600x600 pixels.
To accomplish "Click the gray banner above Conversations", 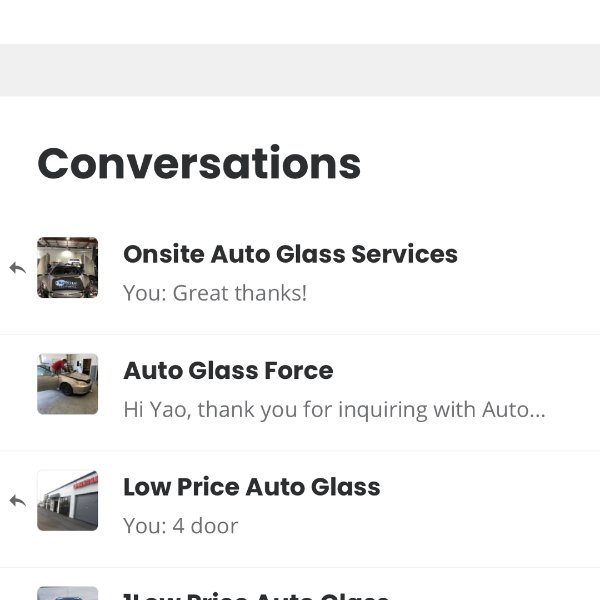I will [300, 70].
